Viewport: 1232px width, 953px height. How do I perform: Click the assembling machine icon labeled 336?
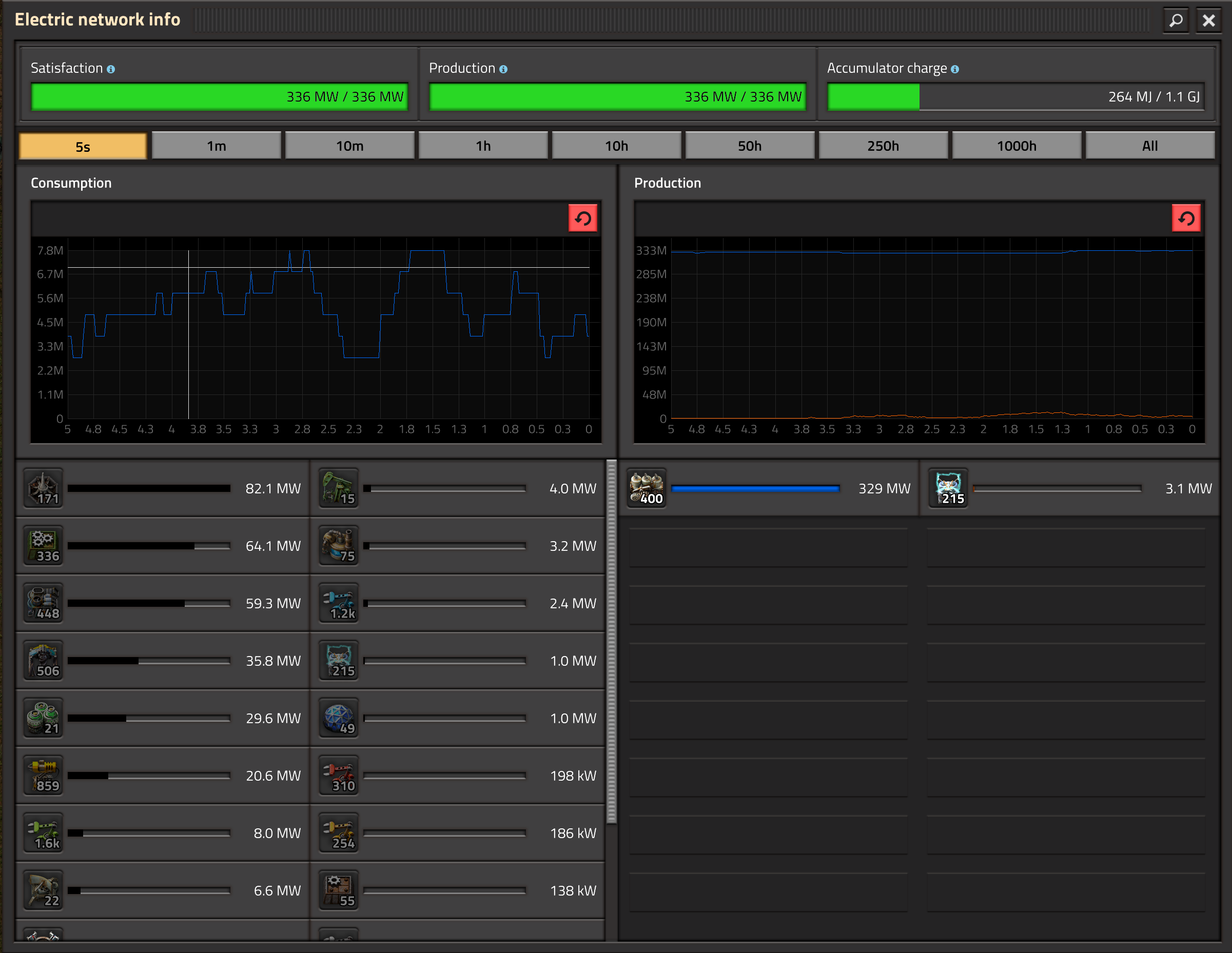tap(44, 546)
